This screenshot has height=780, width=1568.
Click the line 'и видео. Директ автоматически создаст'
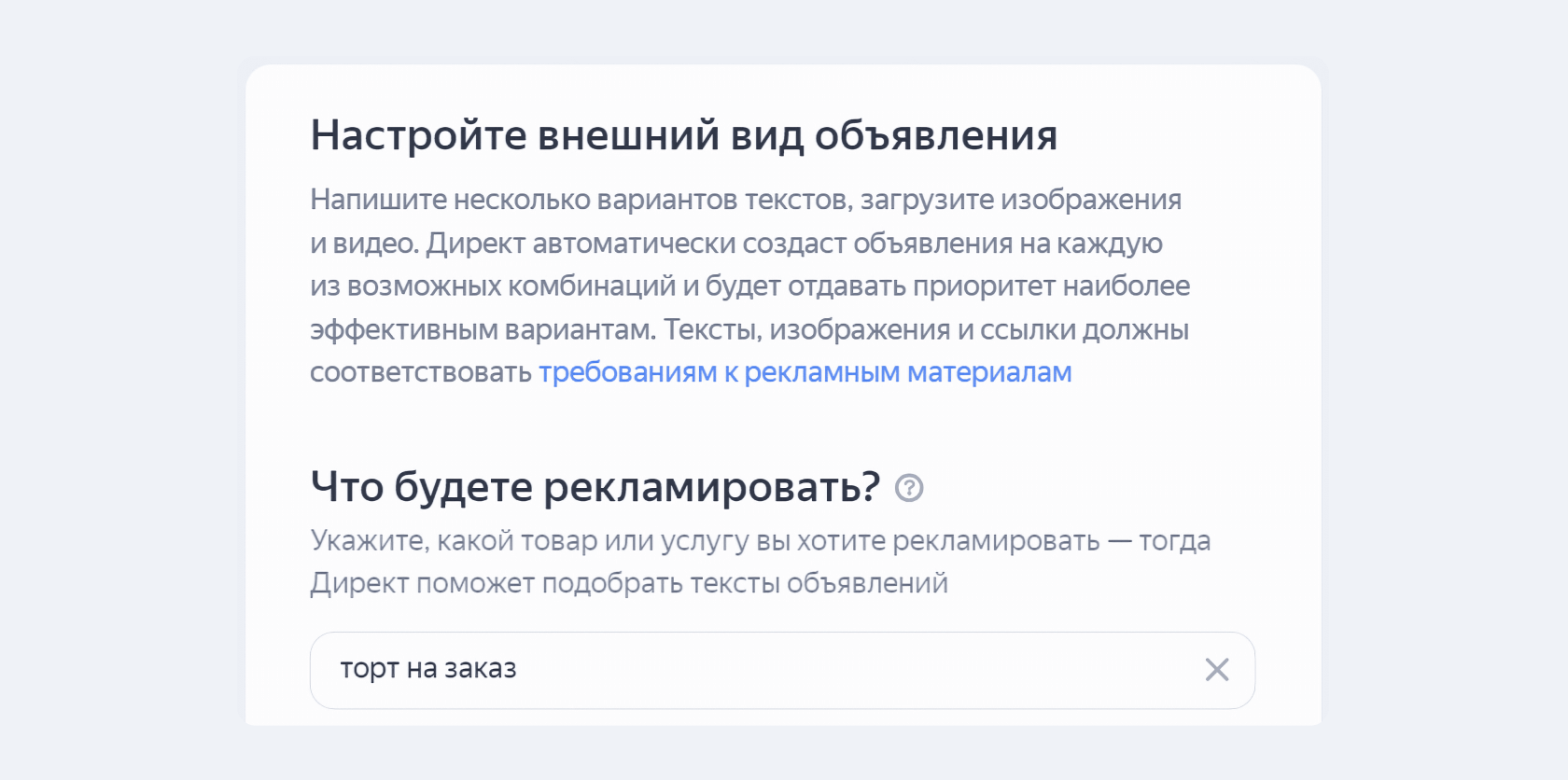coord(735,244)
